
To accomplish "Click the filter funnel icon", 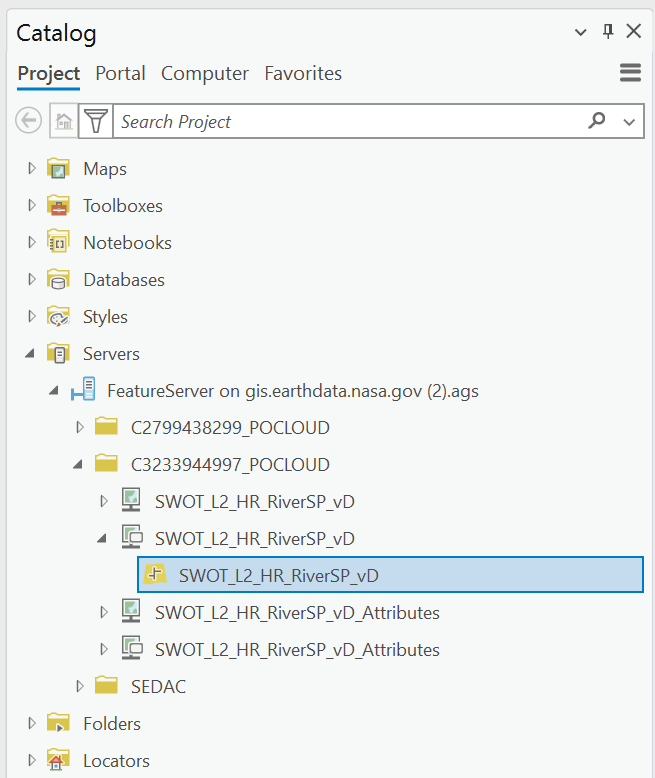I will point(96,121).
